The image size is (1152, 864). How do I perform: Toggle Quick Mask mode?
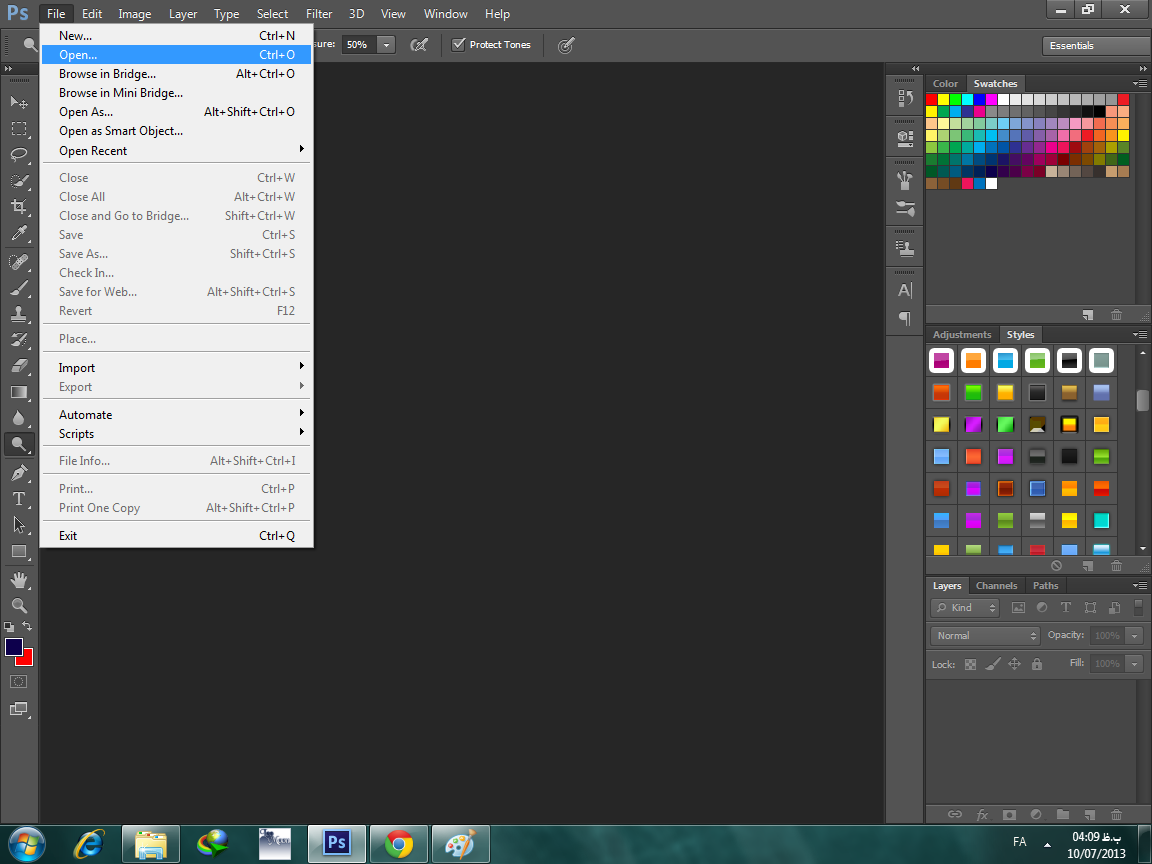coord(19,682)
